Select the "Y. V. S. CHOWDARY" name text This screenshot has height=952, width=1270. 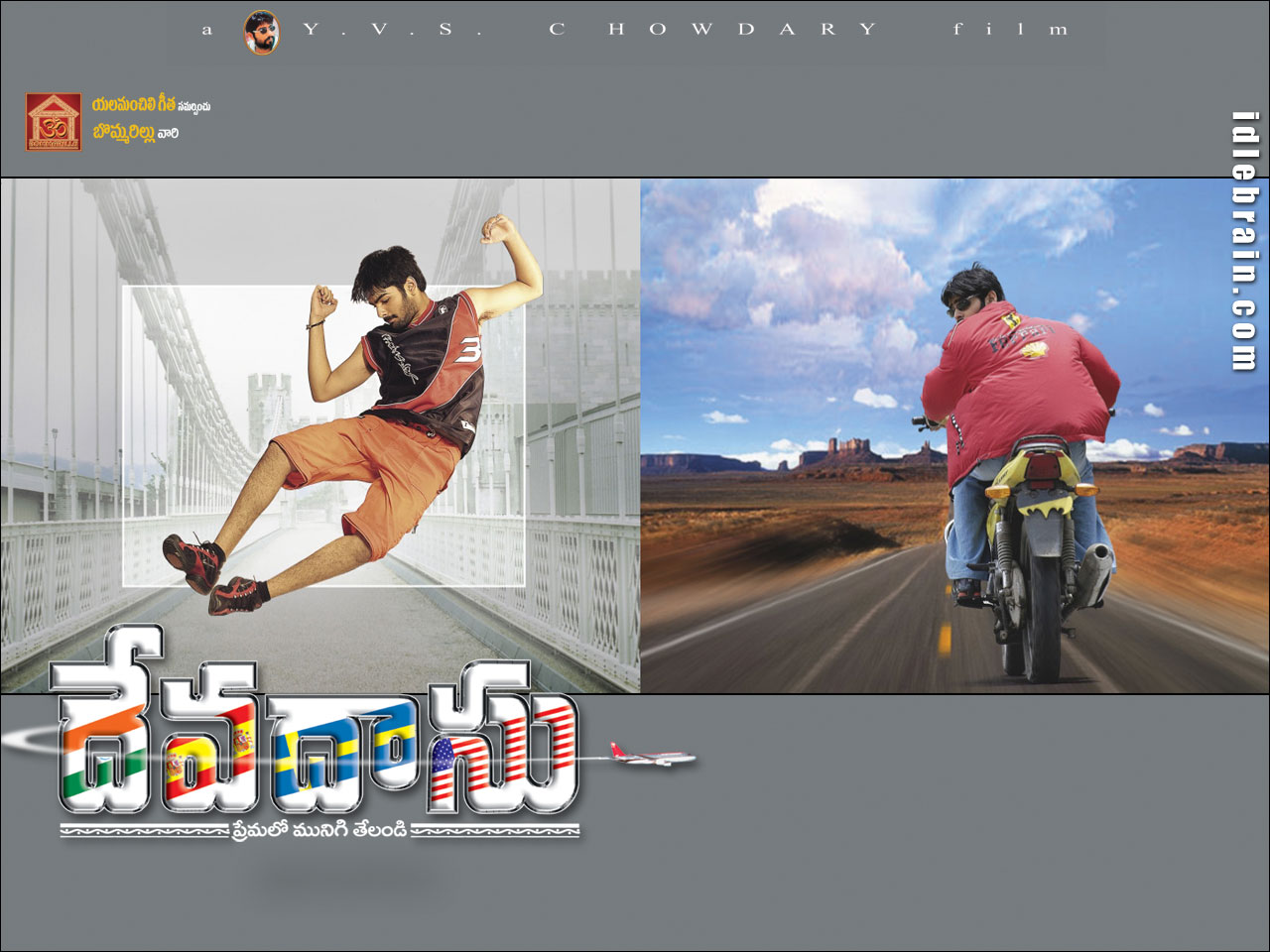590,30
